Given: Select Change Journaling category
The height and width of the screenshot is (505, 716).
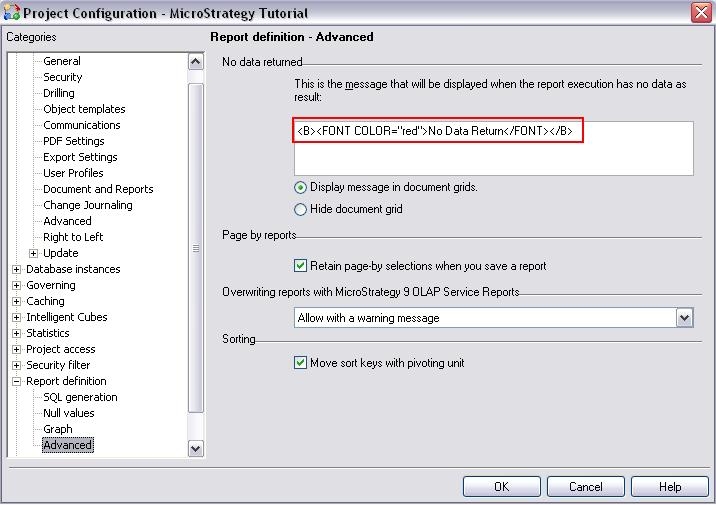Looking at the screenshot, I should coord(88,205).
